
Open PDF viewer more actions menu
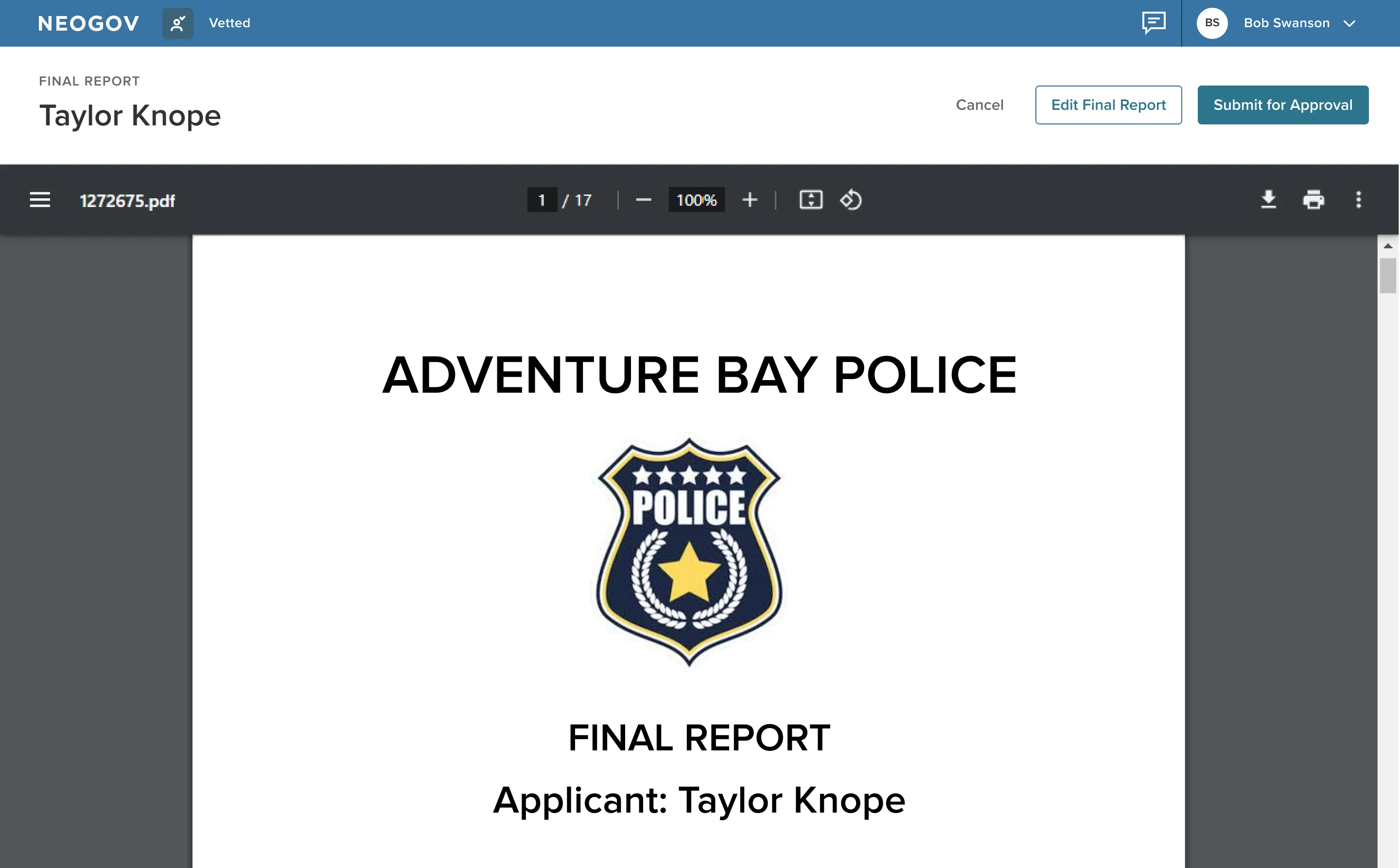pyautogui.click(x=1359, y=200)
